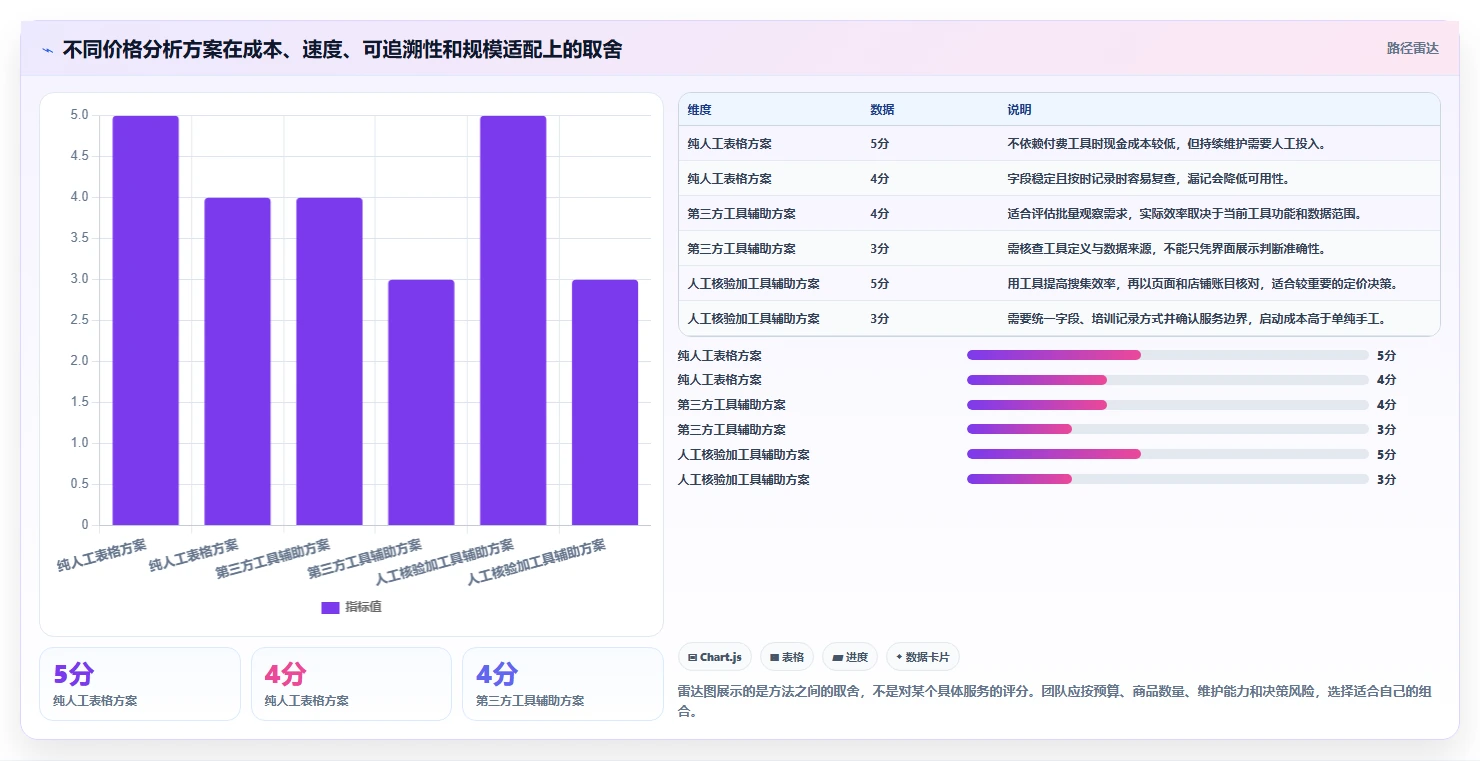The width and height of the screenshot is (1480, 761).
Task: Click the table cell starting 适合评估批量观察需求
Action: click(x=1218, y=214)
